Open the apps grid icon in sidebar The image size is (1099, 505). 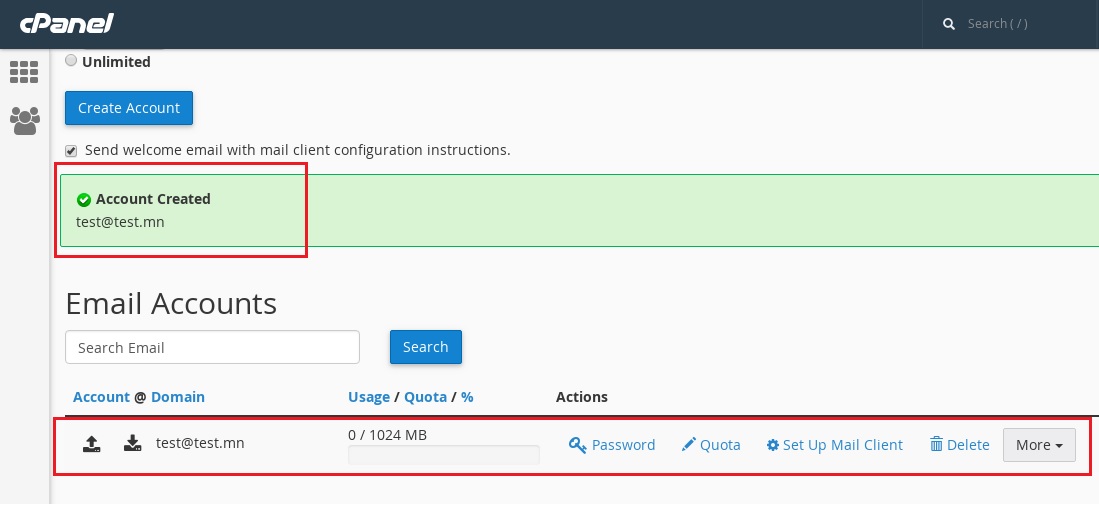tap(24, 71)
